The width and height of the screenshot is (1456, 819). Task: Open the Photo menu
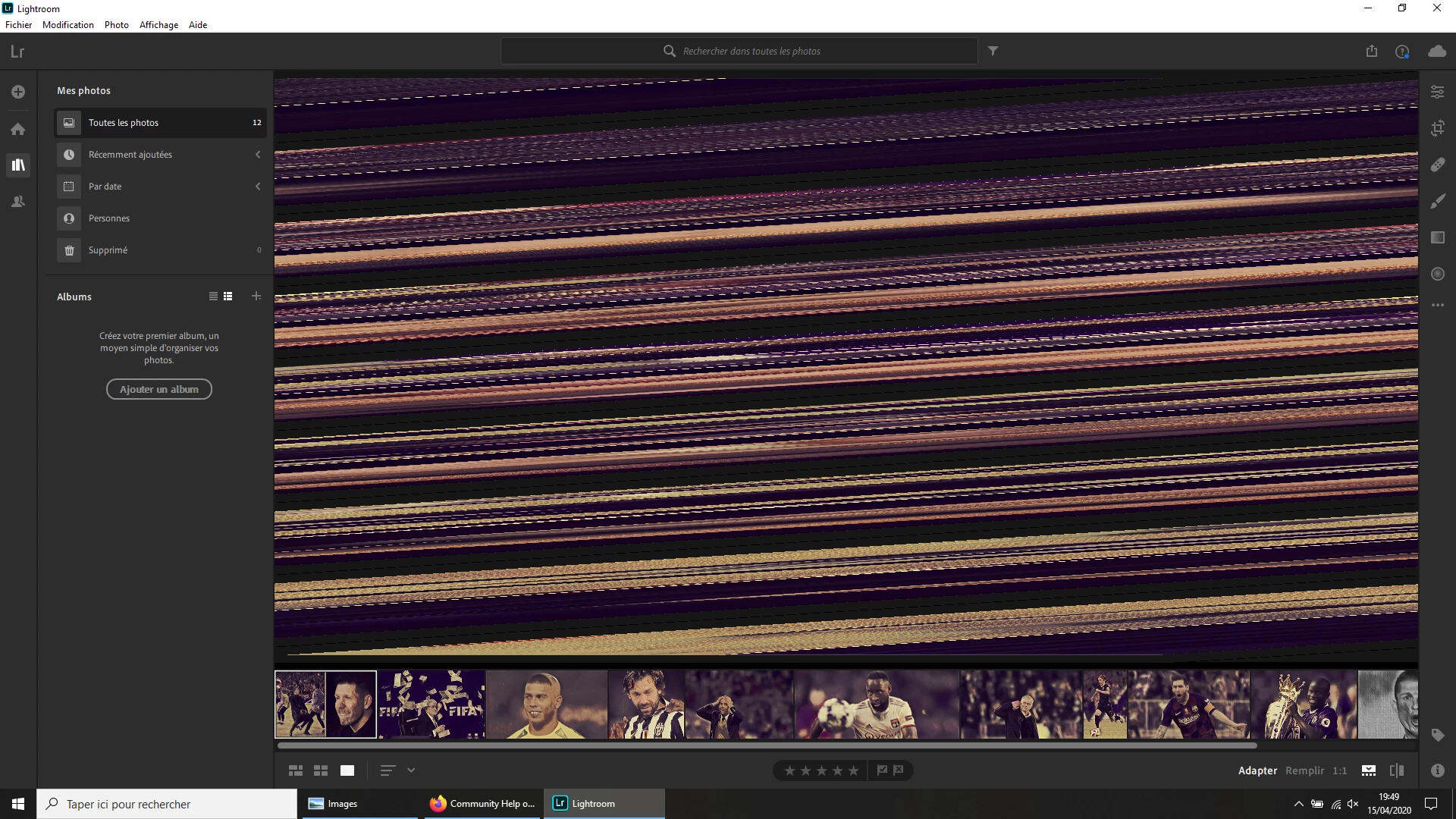[116, 24]
